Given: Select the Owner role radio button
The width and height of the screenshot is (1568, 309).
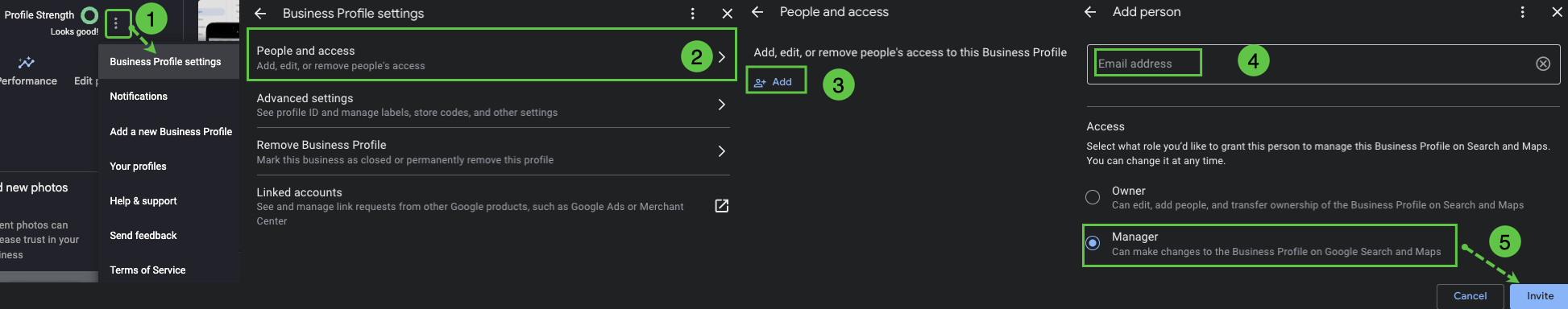Looking at the screenshot, I should 1093,197.
